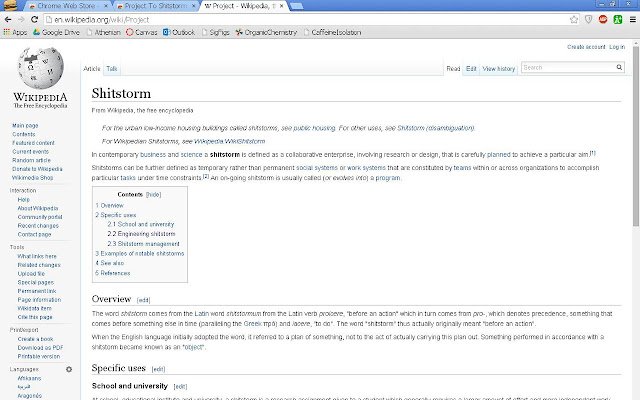Screen dimensions: 640x400
Task: Open the program link in intro
Action: coord(388,178)
